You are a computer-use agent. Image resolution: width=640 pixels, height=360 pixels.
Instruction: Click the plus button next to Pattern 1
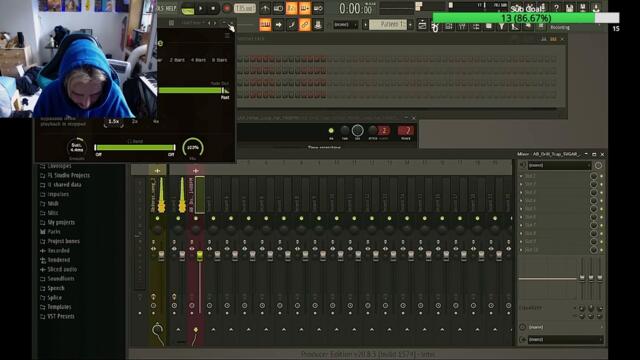click(x=410, y=24)
